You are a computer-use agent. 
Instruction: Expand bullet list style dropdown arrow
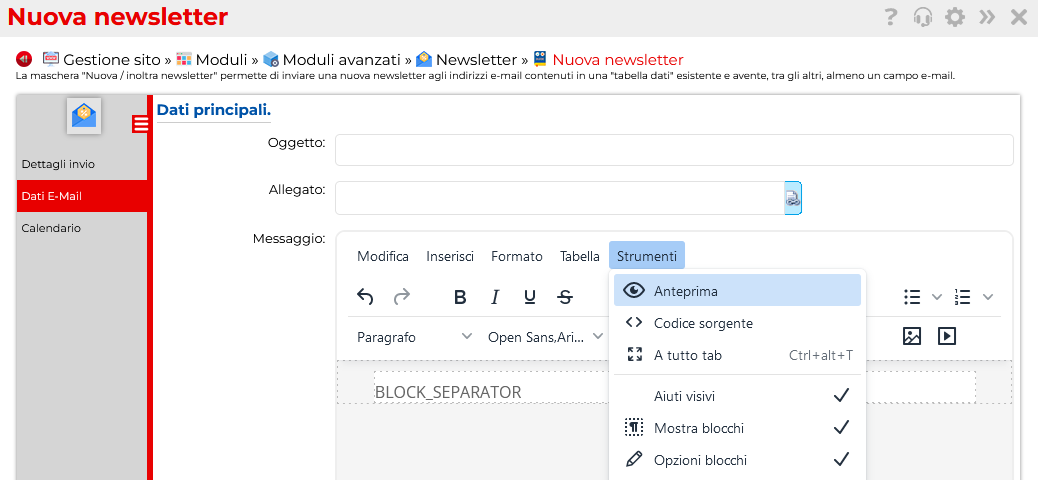click(x=937, y=297)
